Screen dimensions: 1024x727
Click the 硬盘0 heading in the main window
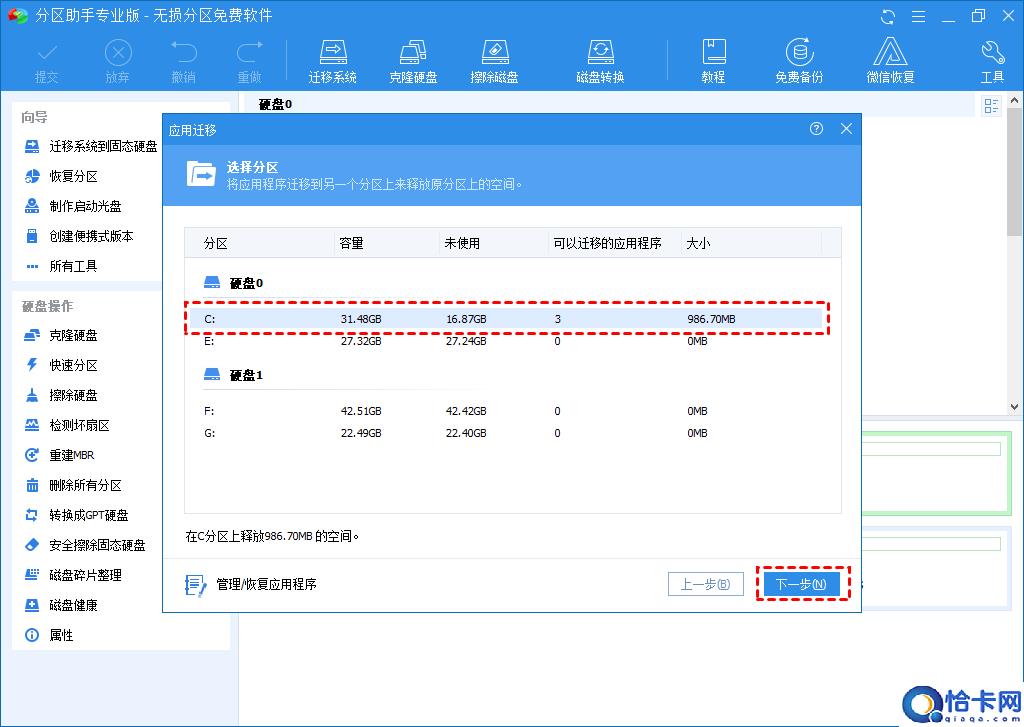click(275, 104)
